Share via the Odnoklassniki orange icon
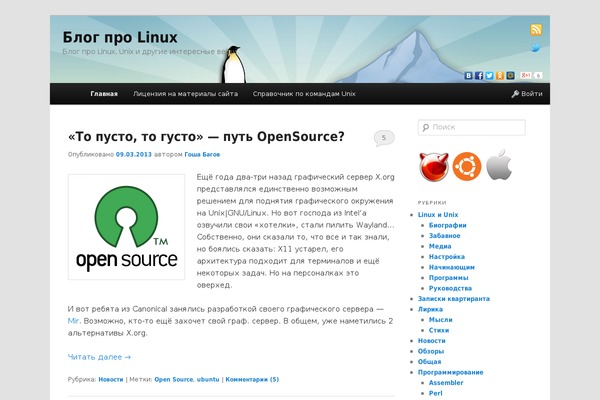Image resolution: width=600 pixels, height=400 pixels. pos(500,75)
